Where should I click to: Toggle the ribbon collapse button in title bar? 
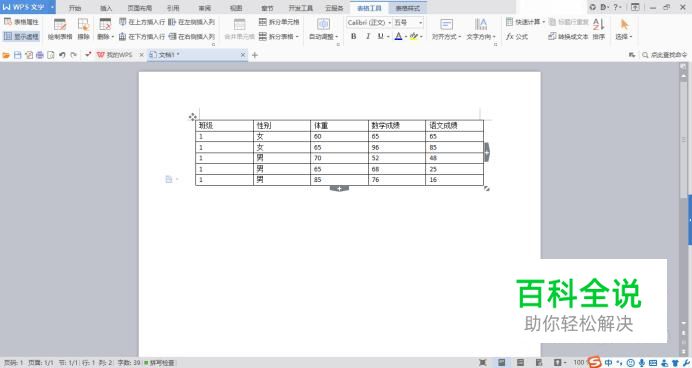635,7
